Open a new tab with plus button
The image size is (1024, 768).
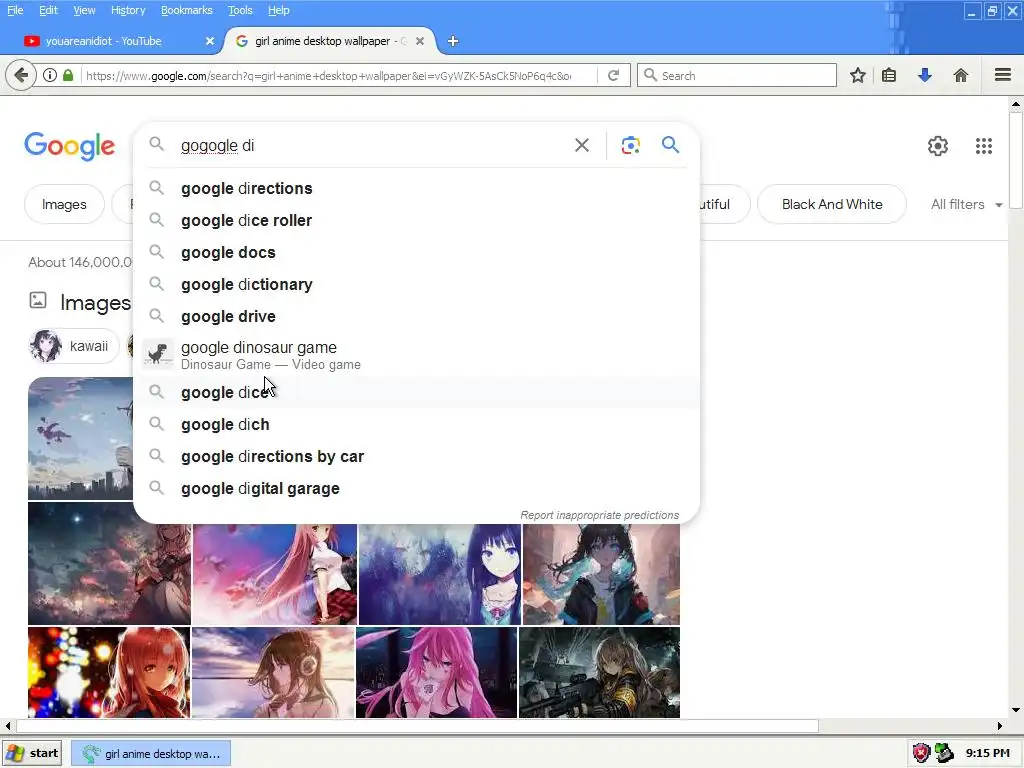tap(453, 41)
